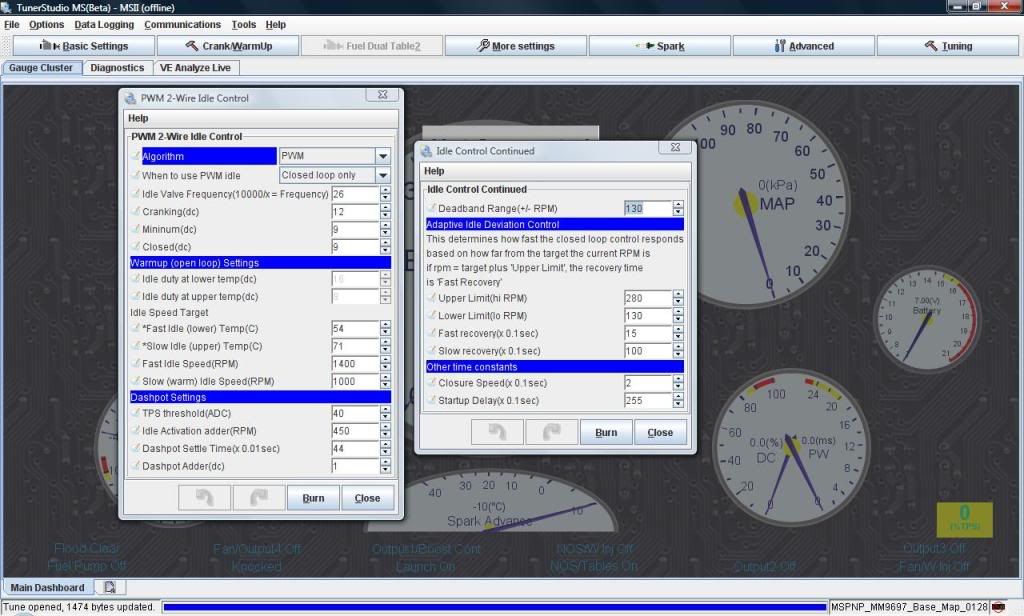Click the dashboard icon next to Main Dashboard tab
The width and height of the screenshot is (1024, 616).
(110, 587)
